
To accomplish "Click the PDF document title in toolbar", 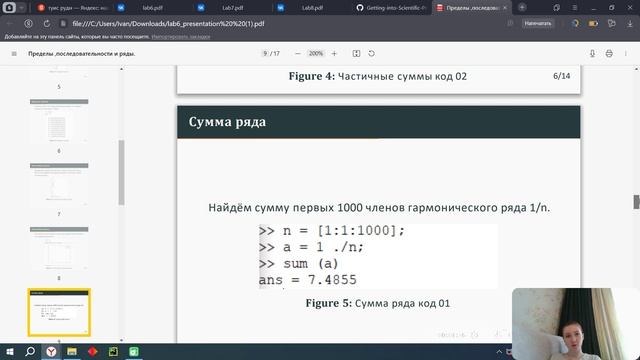I will point(82,53).
